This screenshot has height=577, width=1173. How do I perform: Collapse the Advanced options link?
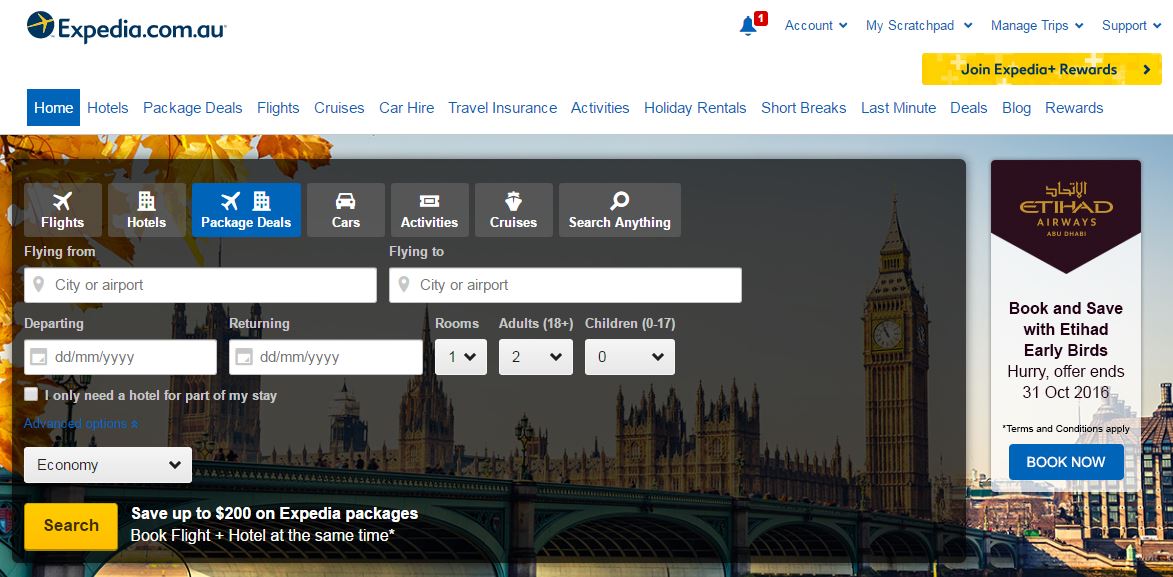tap(81, 424)
